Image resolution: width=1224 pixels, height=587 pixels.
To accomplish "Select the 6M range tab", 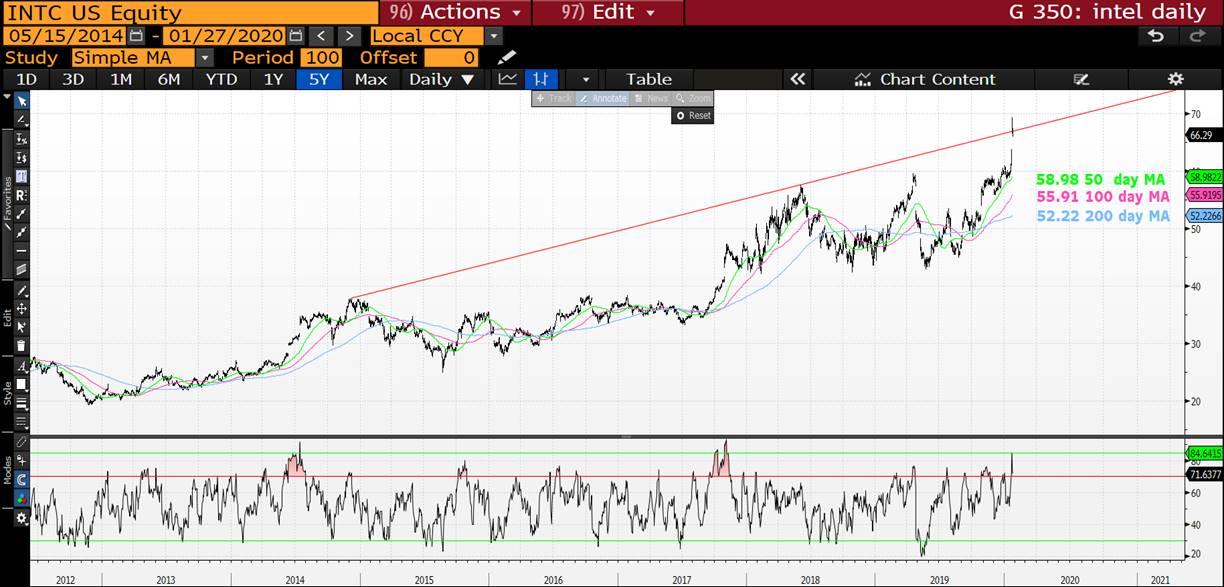I will (x=168, y=79).
